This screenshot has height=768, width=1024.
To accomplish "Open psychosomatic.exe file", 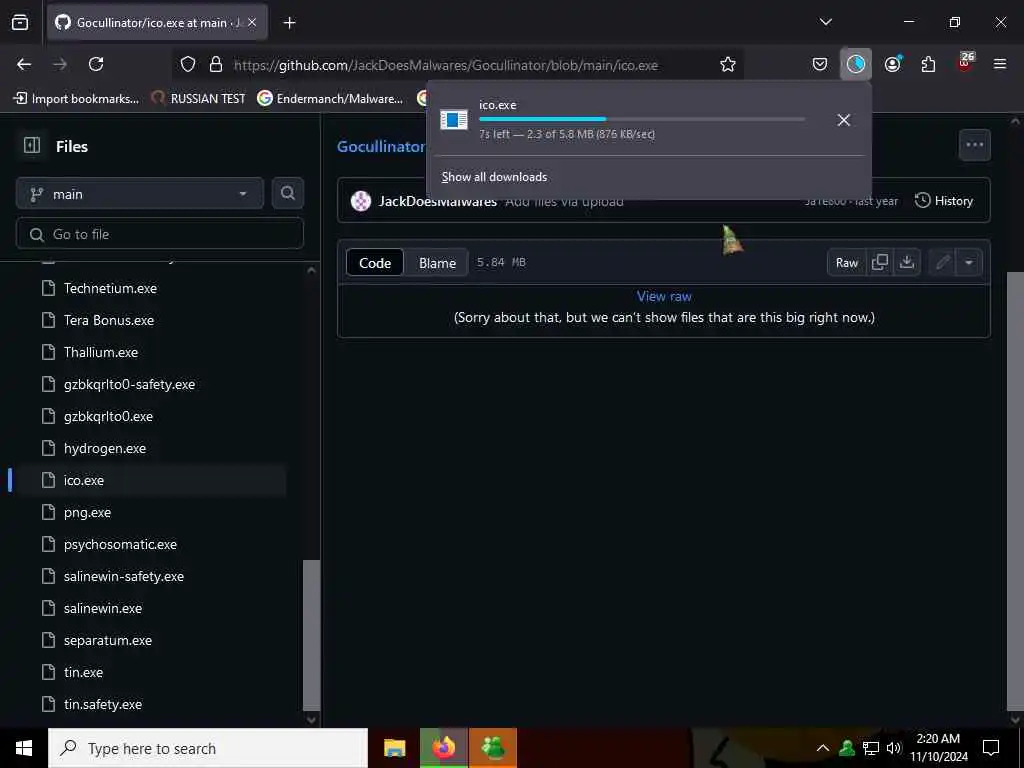I will tap(120, 544).
